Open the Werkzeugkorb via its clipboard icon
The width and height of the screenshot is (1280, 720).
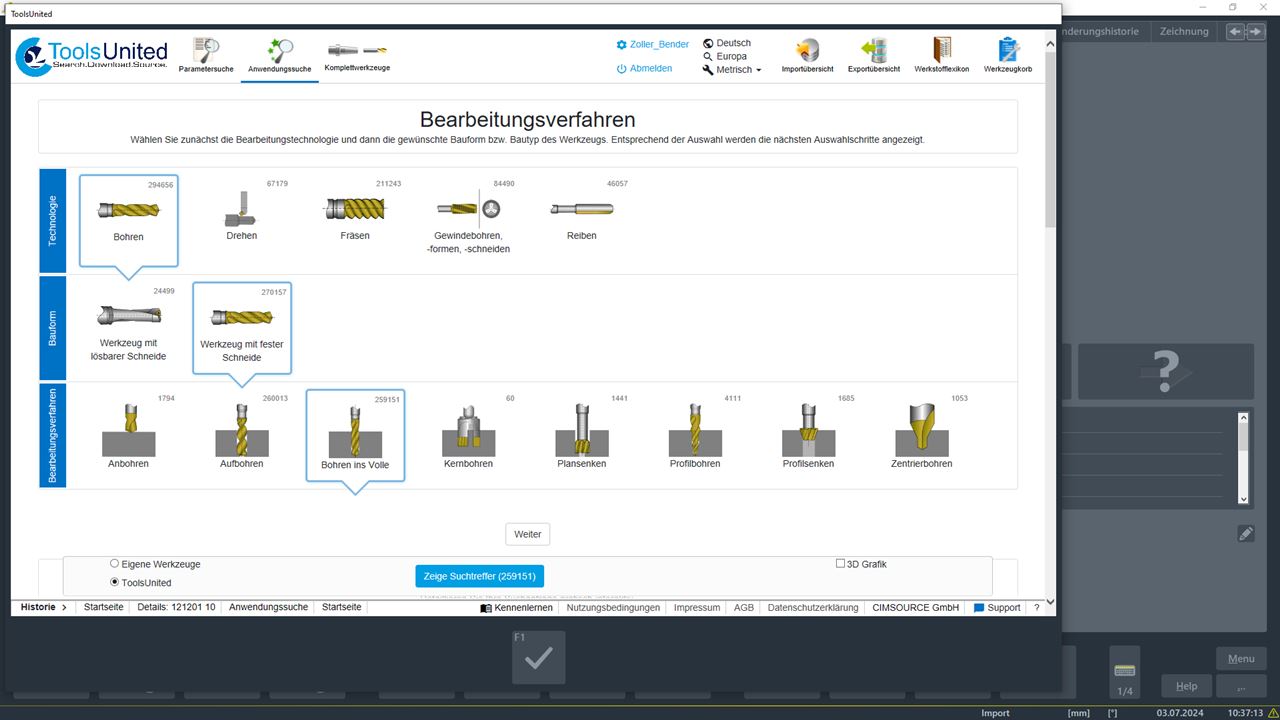click(1007, 50)
